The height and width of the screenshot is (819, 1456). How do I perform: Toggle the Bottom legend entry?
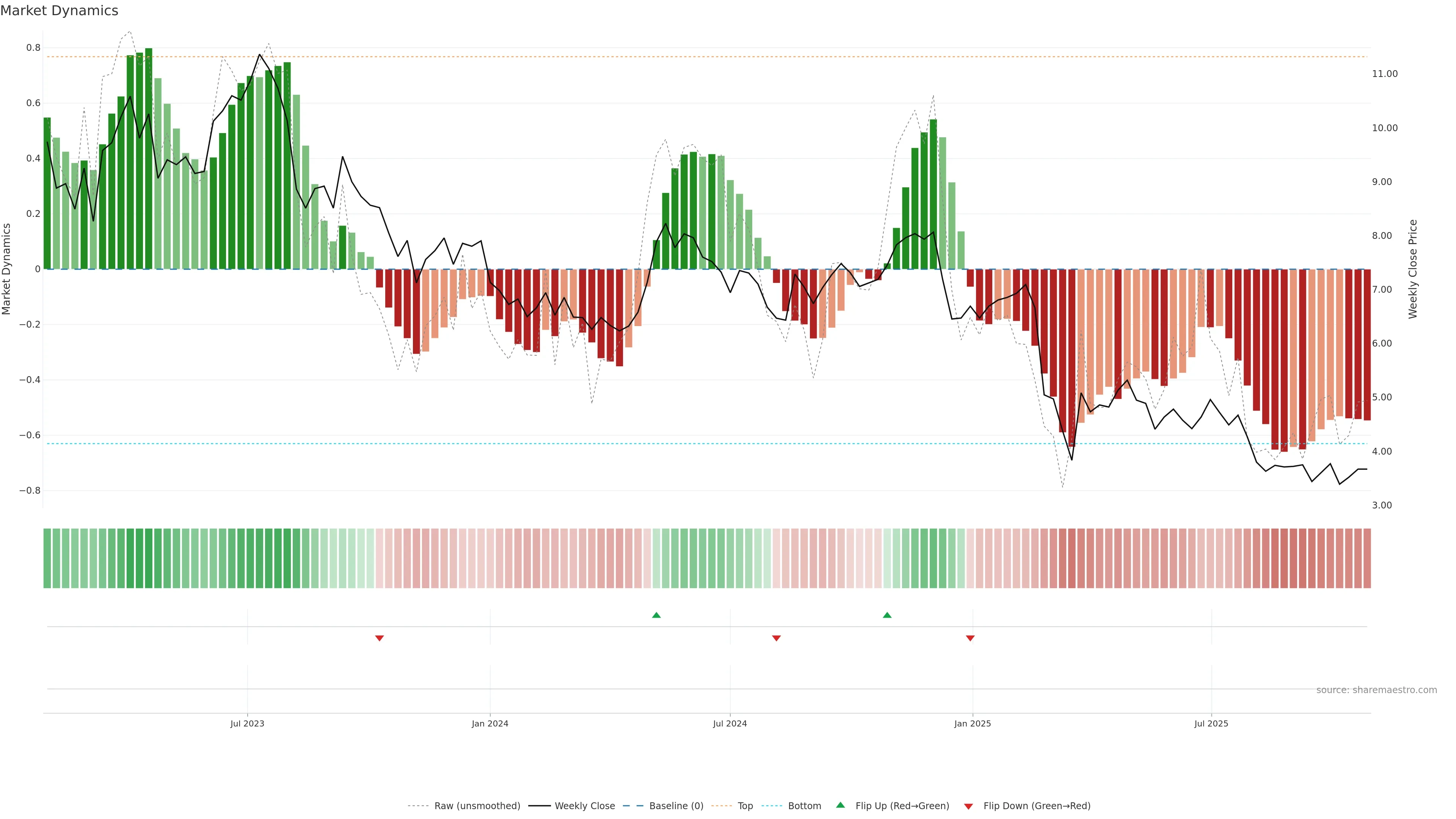(x=804, y=805)
